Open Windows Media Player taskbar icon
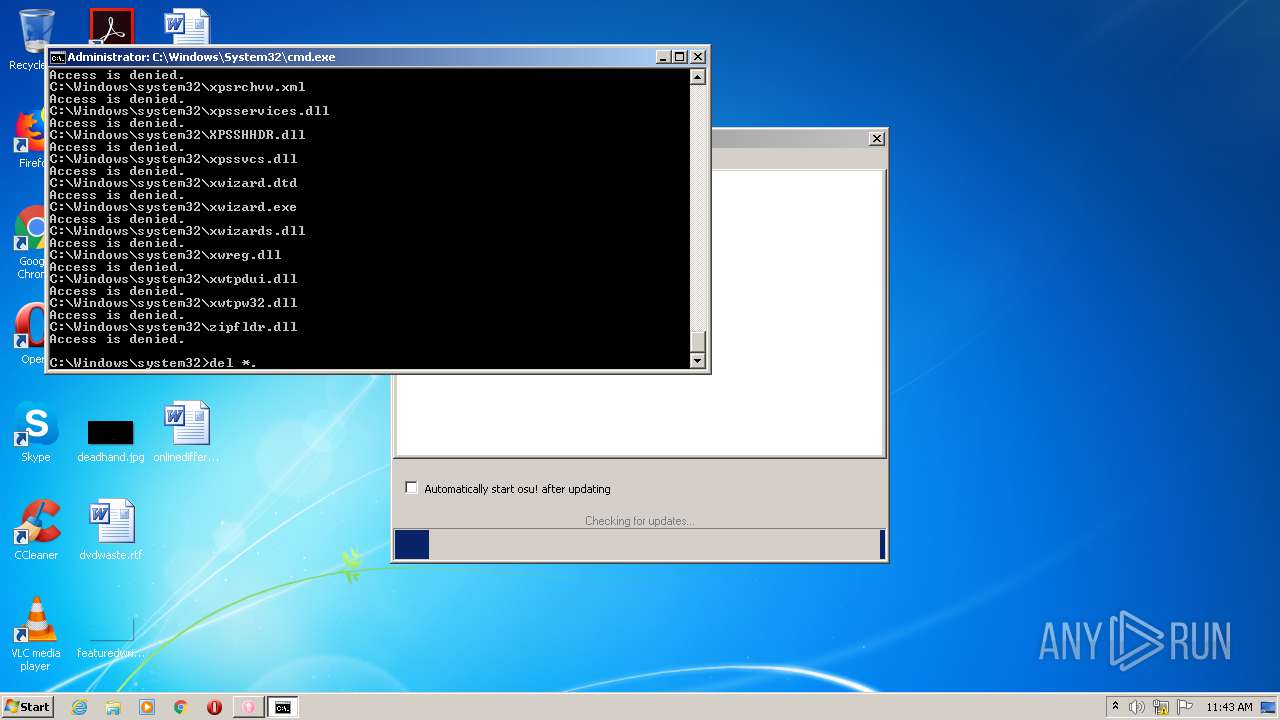 (x=147, y=707)
